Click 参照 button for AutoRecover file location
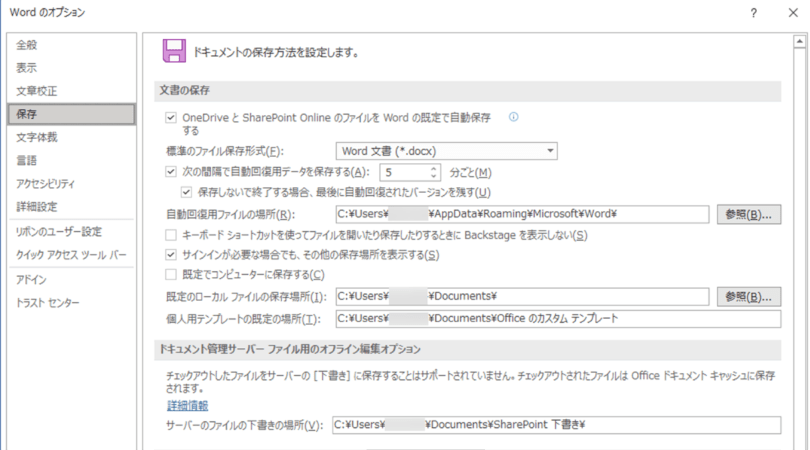The height and width of the screenshot is (450, 810). 749,214
